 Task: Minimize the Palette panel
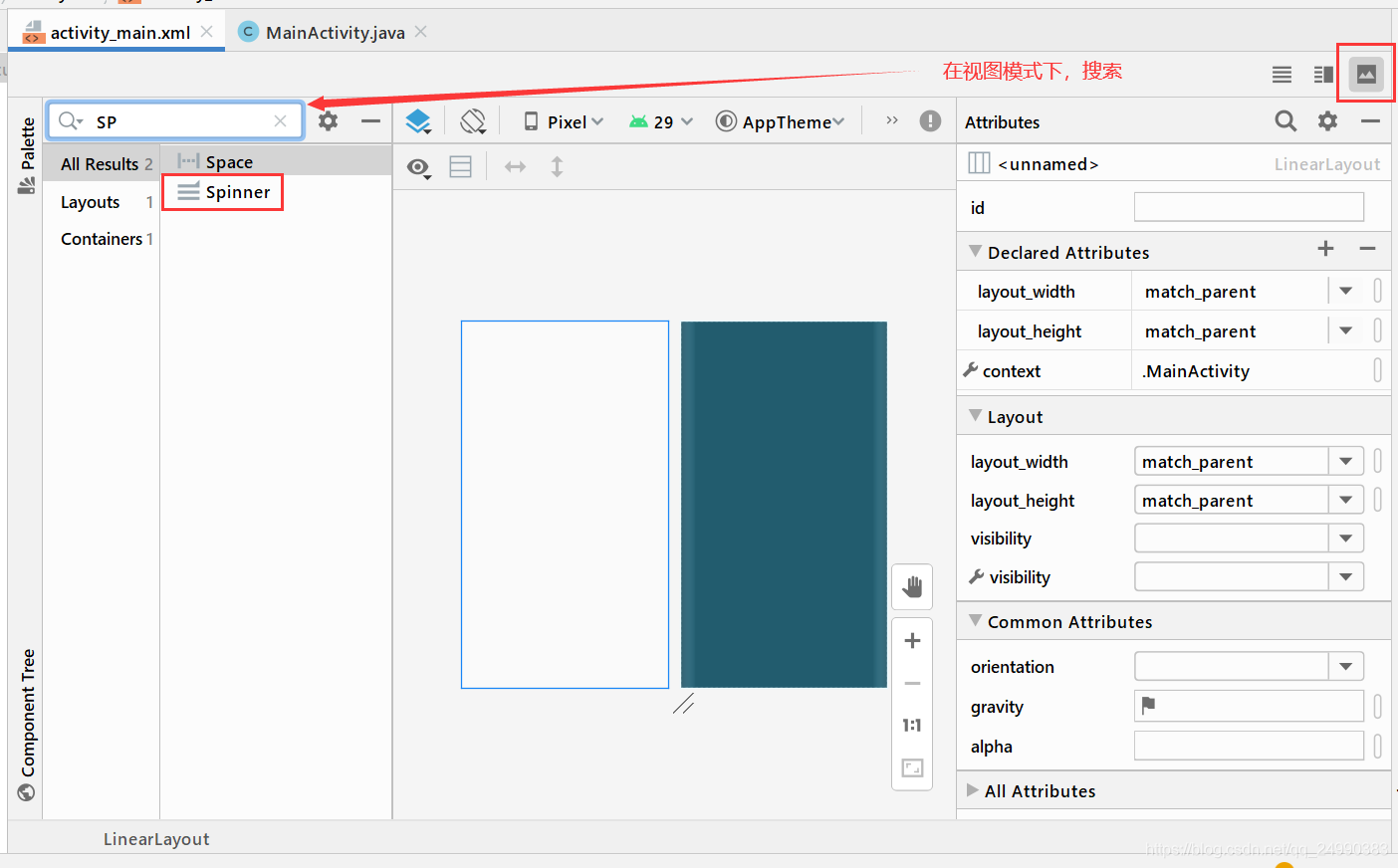pyautogui.click(x=370, y=120)
